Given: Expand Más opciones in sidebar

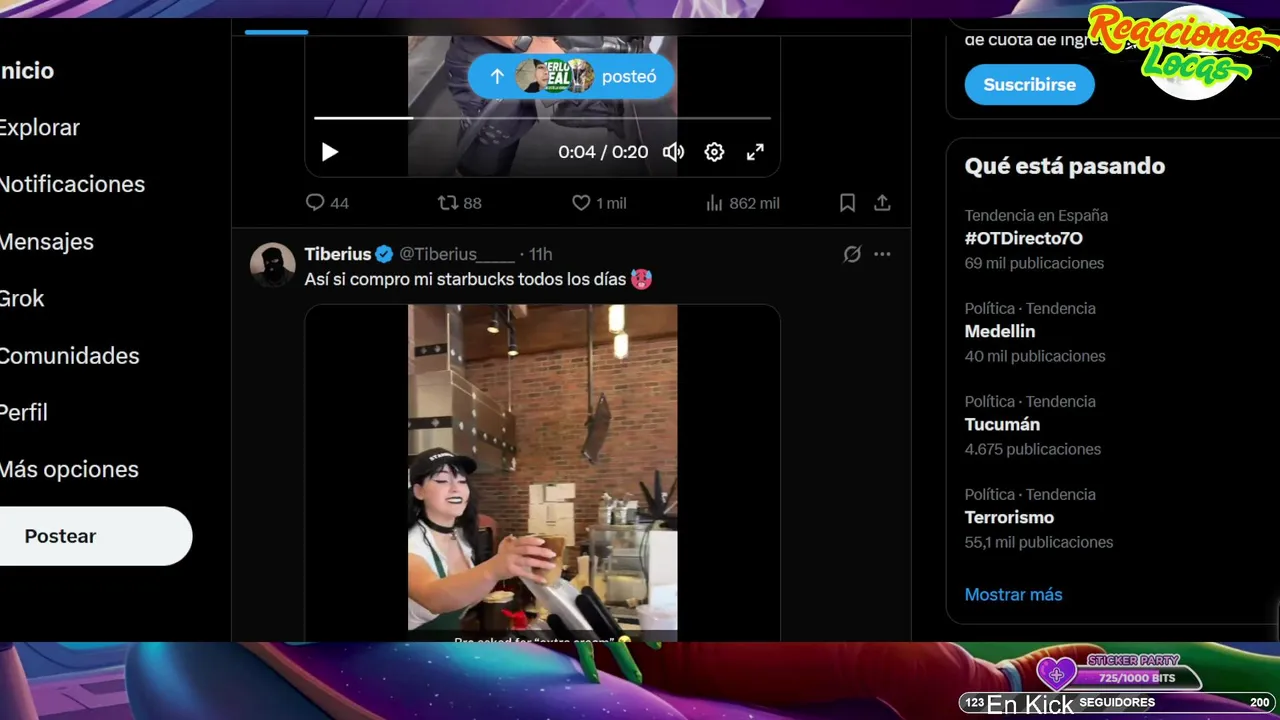Looking at the screenshot, I should [68, 469].
